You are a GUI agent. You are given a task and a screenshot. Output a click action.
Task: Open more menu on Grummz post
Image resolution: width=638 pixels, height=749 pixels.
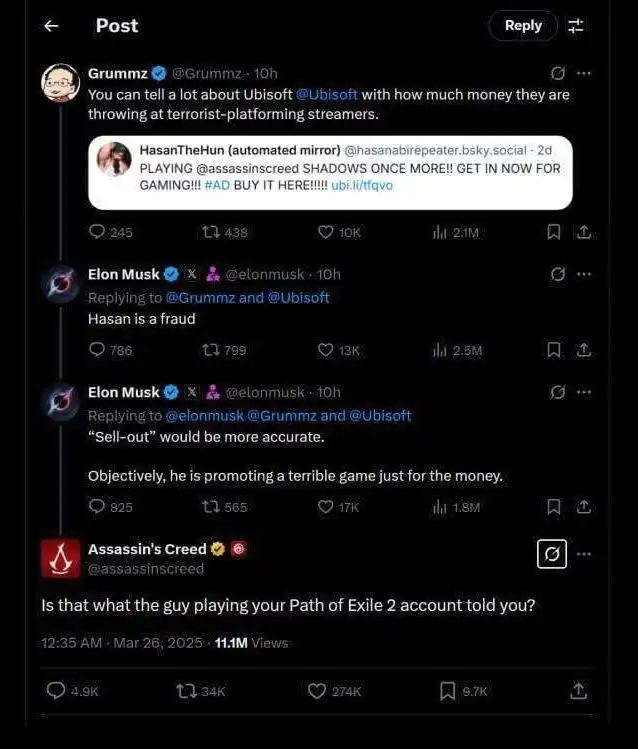click(584, 73)
